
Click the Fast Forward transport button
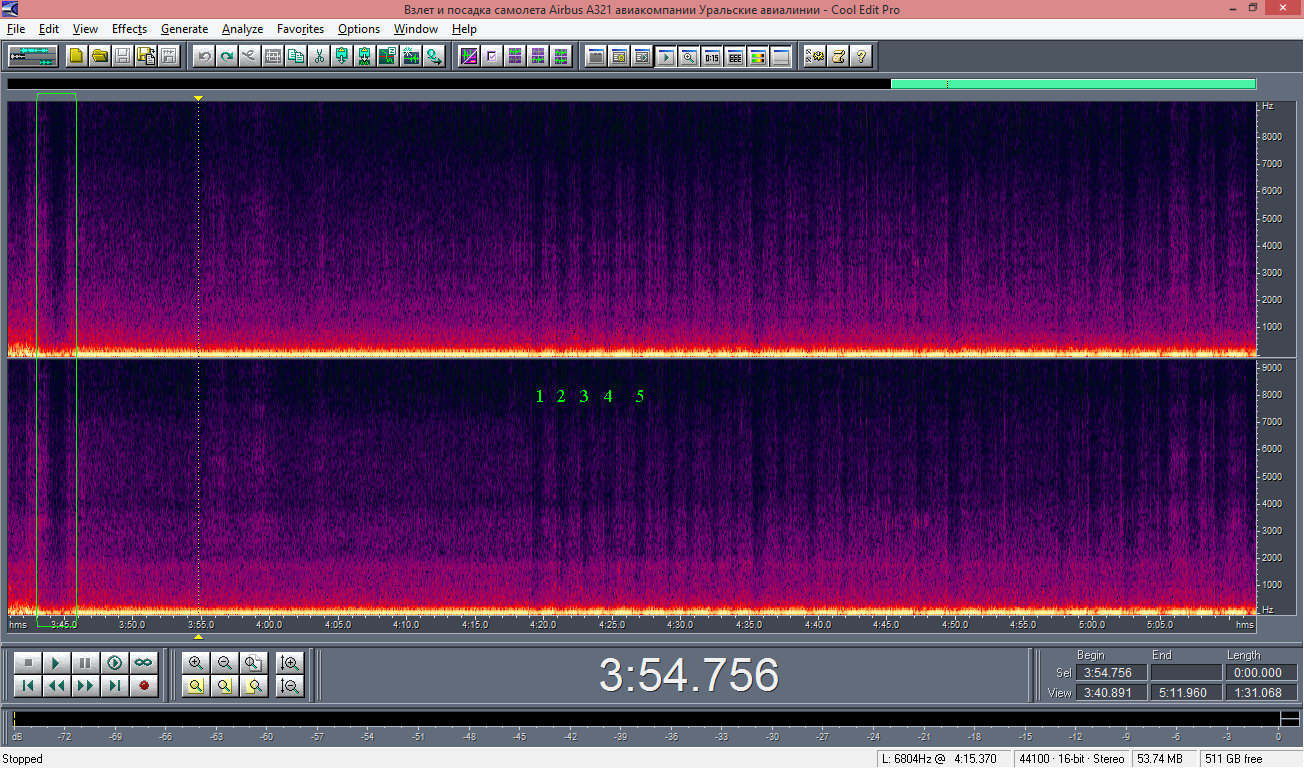(x=86, y=686)
